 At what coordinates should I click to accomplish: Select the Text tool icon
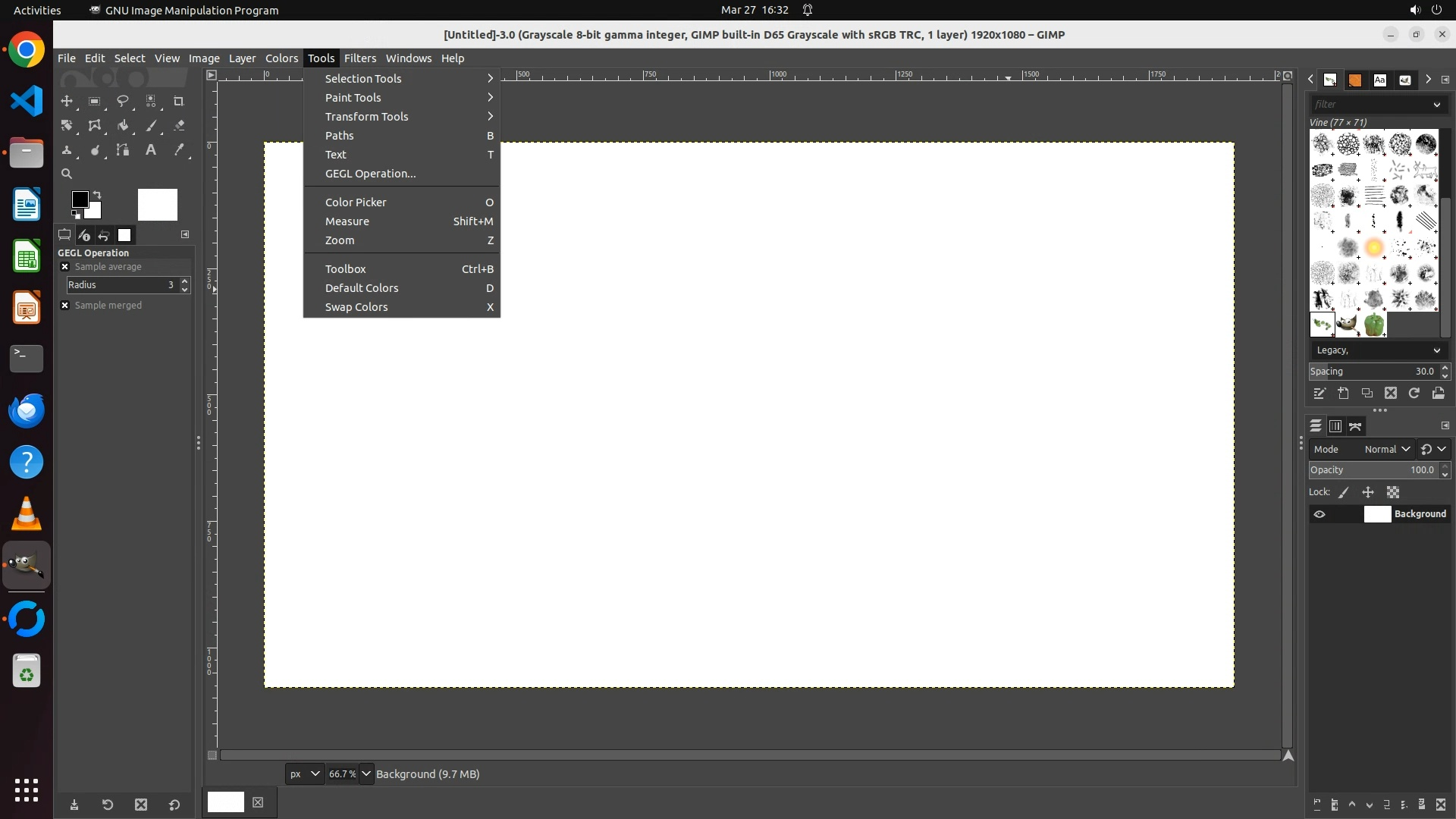[x=151, y=150]
